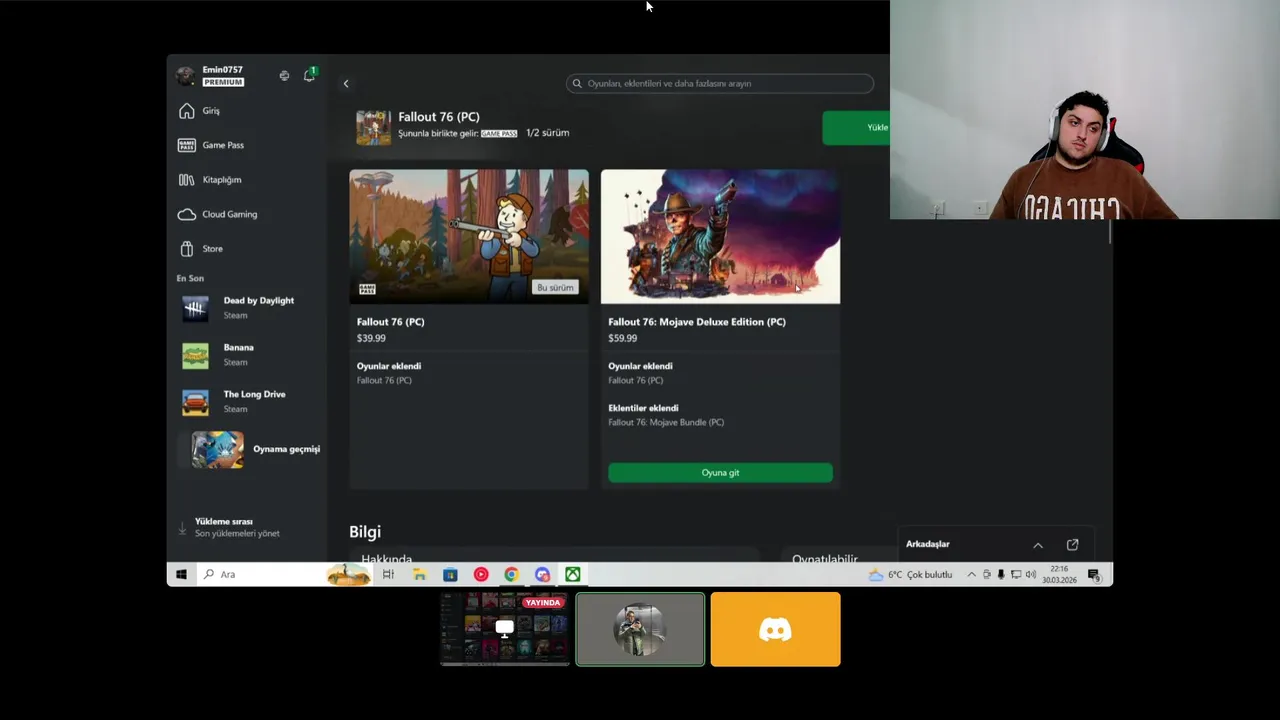Click the Fallout 76: Mojave Deluxe Edition title
The width and height of the screenshot is (1280, 720).
[x=696, y=322]
